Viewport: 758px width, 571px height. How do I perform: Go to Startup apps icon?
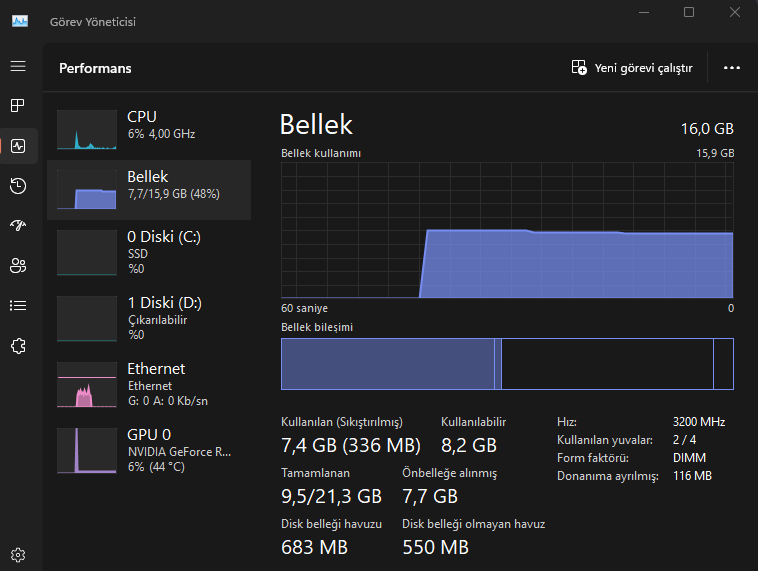18,225
